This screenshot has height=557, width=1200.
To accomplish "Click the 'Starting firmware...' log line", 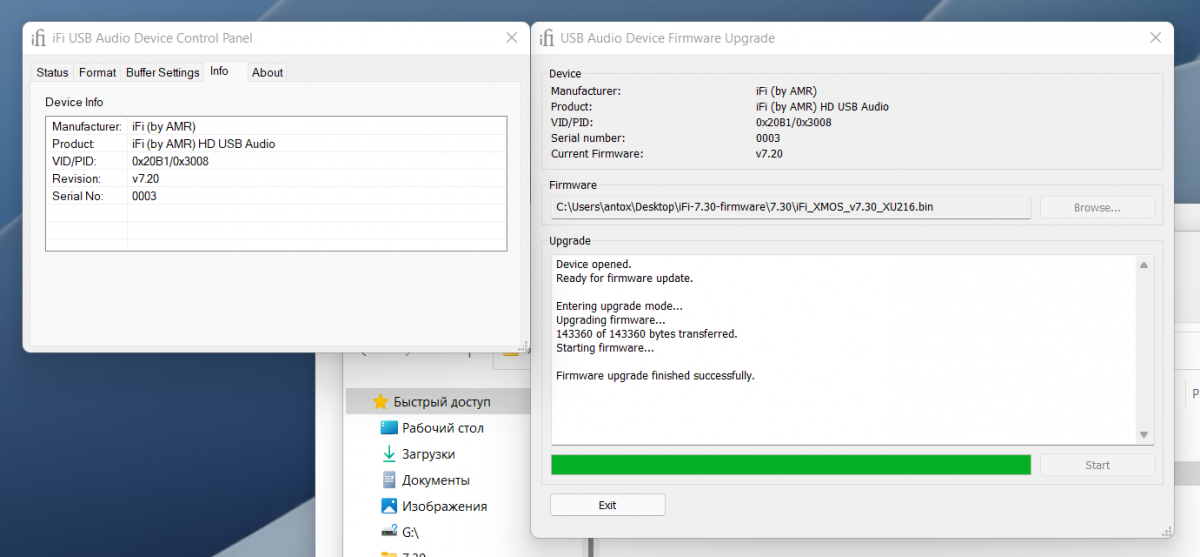I will pos(605,348).
